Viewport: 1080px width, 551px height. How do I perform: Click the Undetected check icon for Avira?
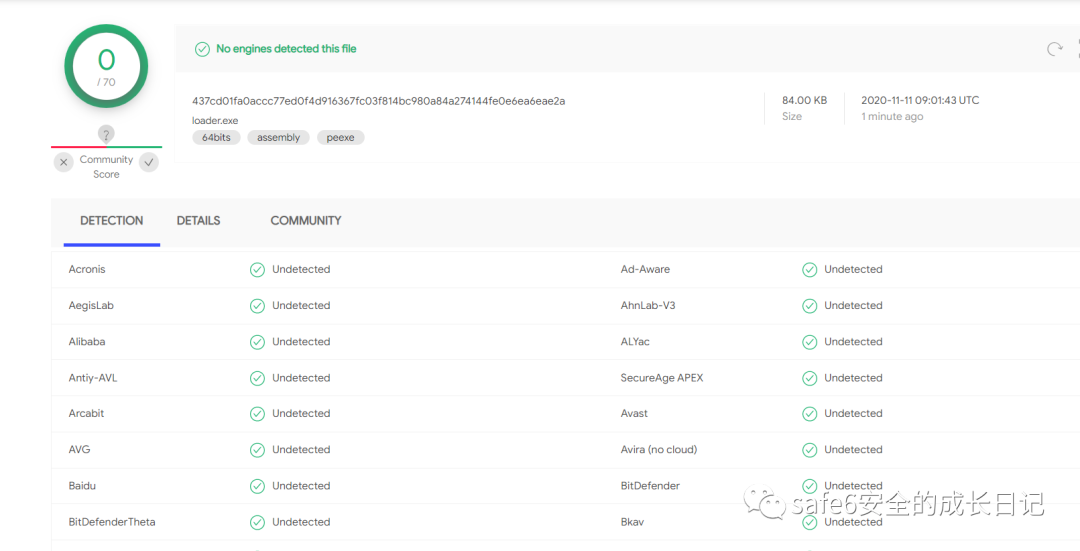click(x=810, y=450)
